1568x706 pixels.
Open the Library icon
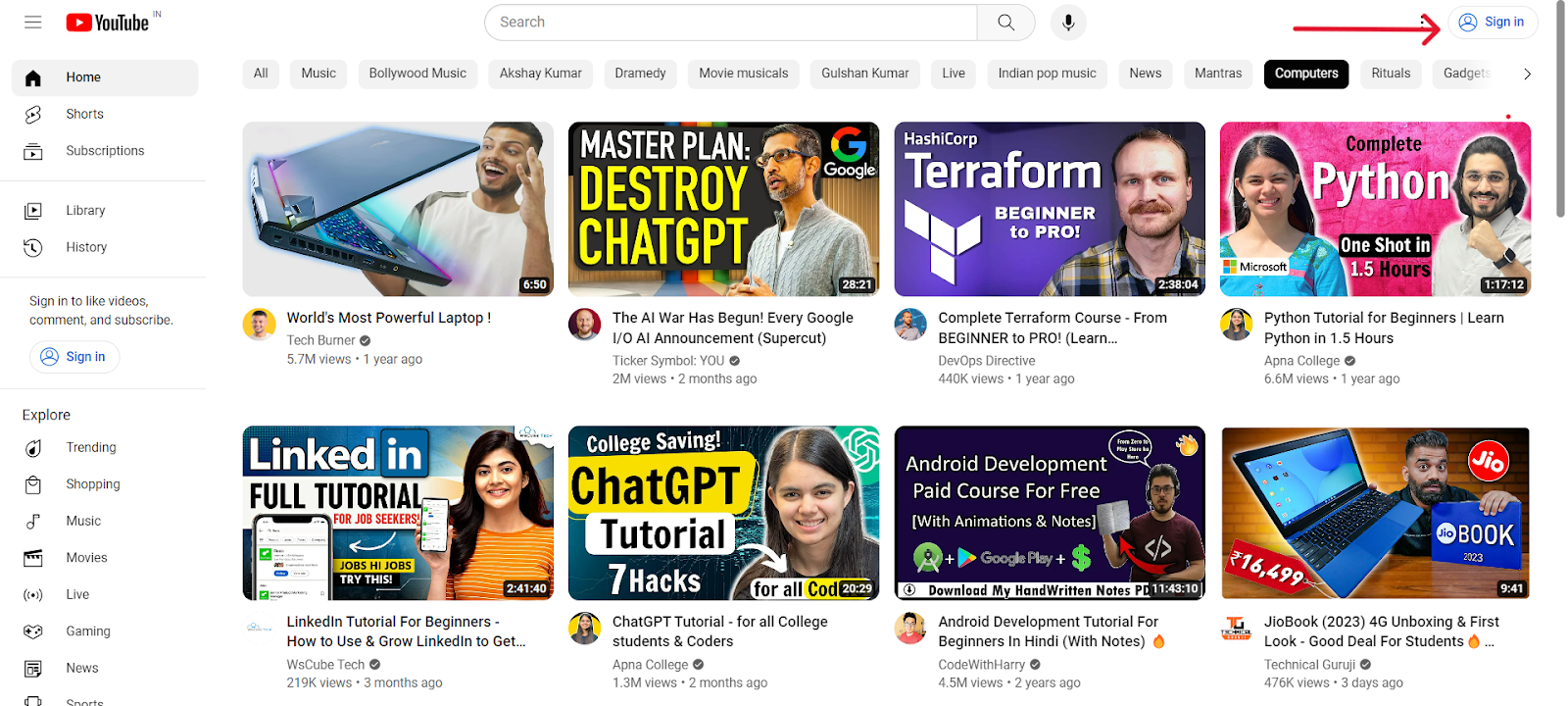pyautogui.click(x=33, y=211)
